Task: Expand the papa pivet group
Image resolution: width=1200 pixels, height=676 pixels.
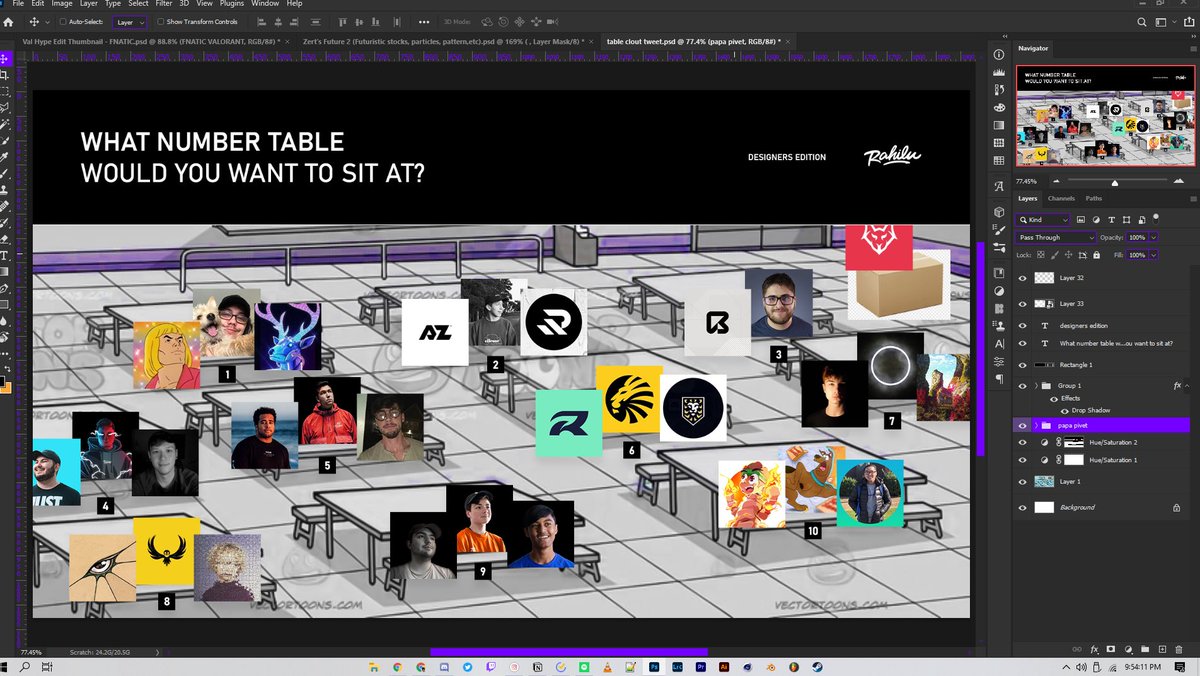Action: (1035, 425)
